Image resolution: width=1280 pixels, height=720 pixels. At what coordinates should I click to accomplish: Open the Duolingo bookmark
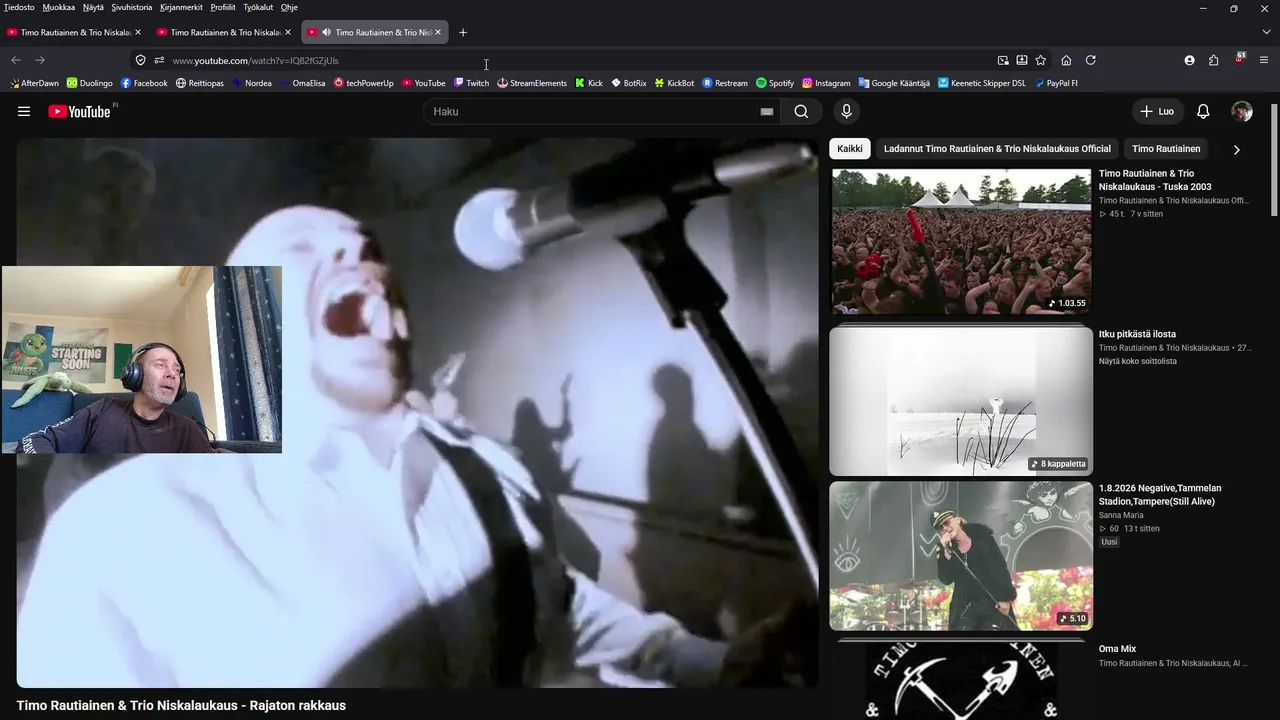[89, 83]
